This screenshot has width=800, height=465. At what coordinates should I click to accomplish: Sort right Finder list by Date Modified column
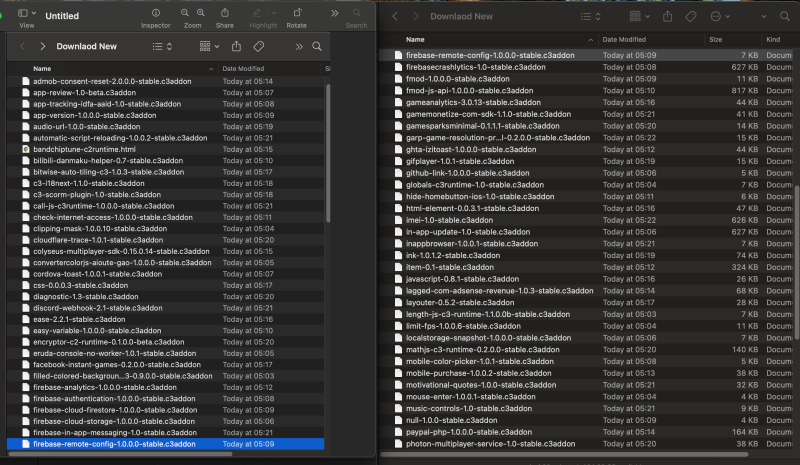click(623, 39)
